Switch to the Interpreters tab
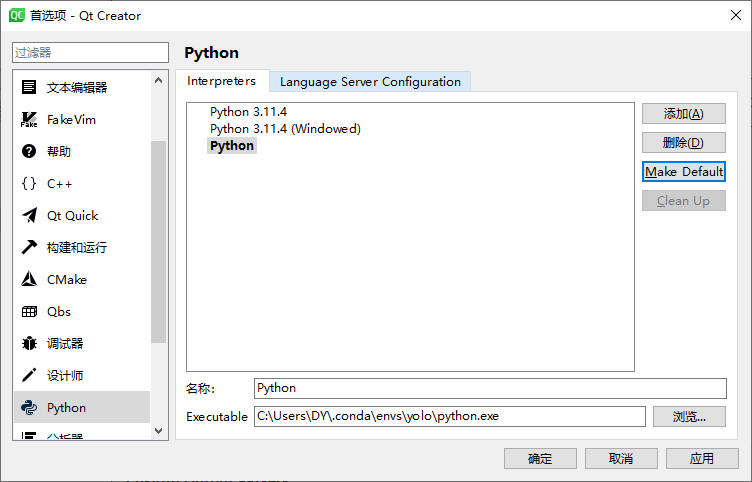 click(222, 81)
